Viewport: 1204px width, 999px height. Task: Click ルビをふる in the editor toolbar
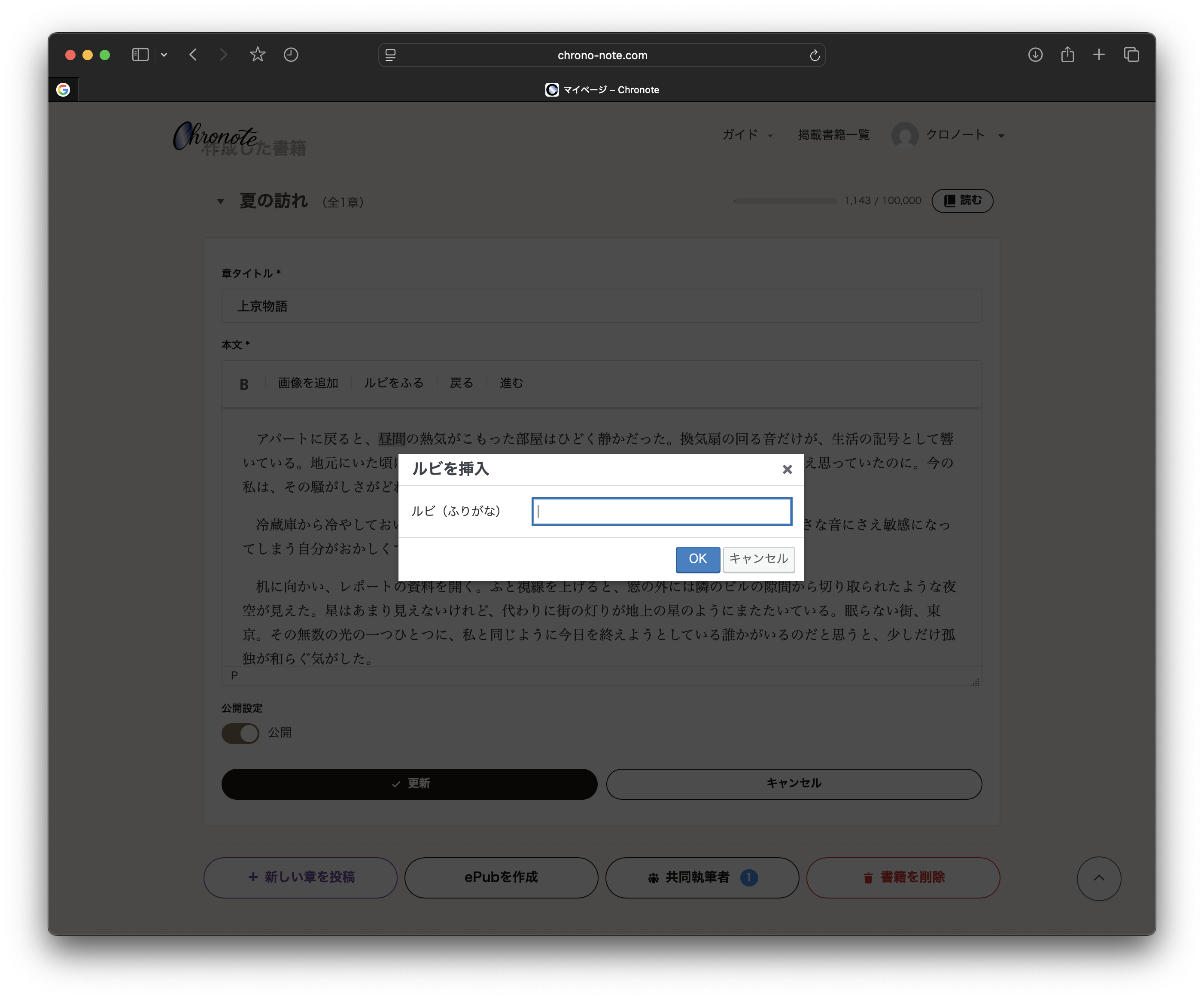coord(394,383)
